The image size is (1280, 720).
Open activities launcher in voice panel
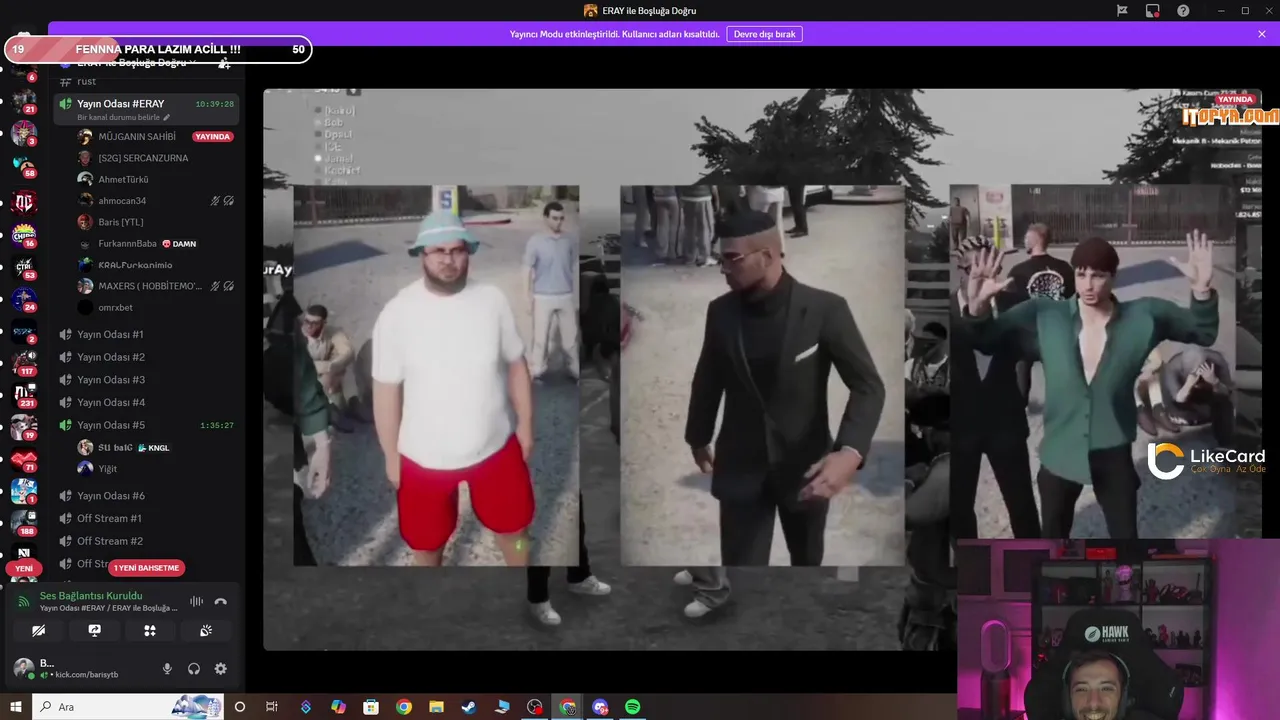click(150, 631)
